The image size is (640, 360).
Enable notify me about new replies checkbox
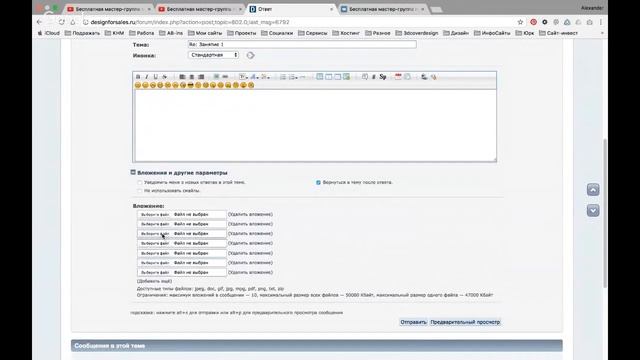tap(140, 182)
